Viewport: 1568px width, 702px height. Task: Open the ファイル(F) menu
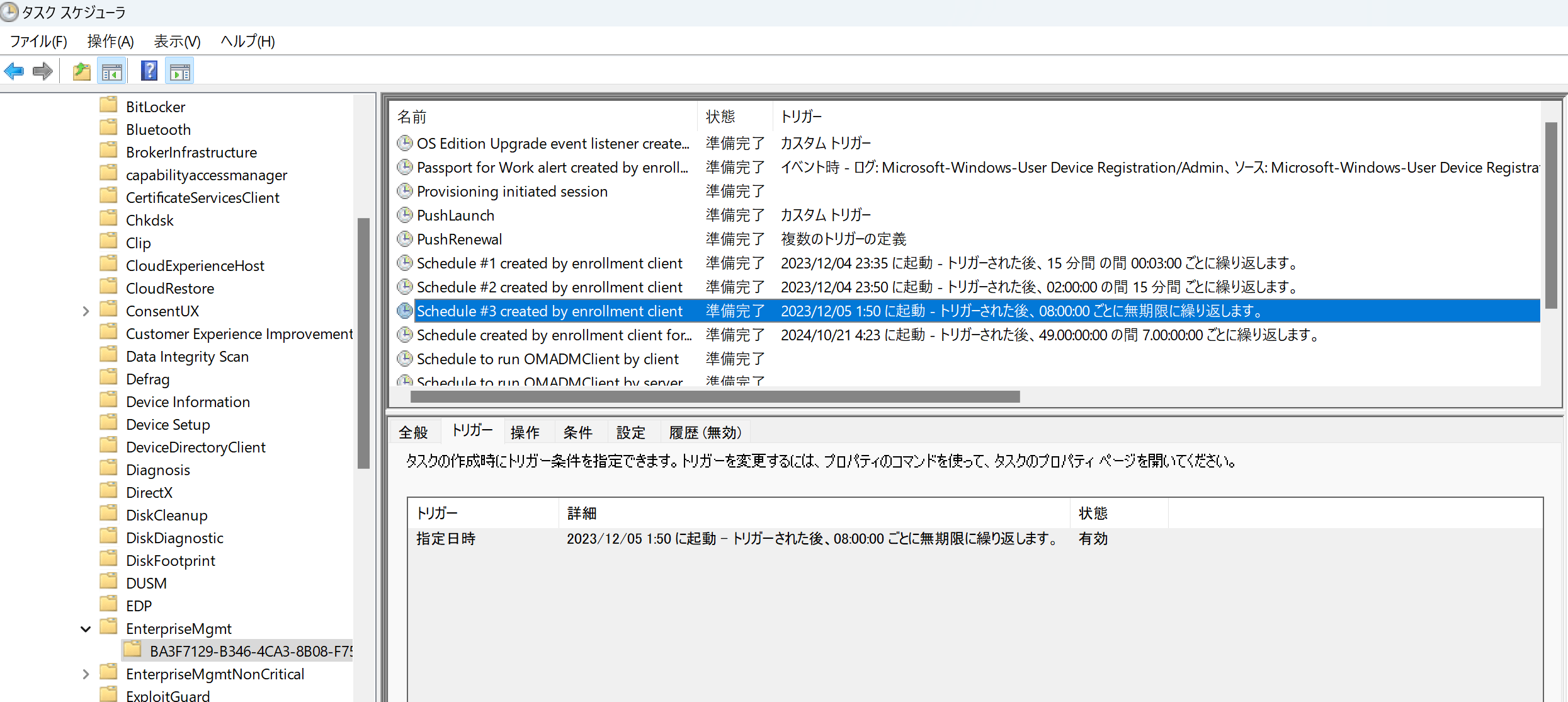pos(38,42)
